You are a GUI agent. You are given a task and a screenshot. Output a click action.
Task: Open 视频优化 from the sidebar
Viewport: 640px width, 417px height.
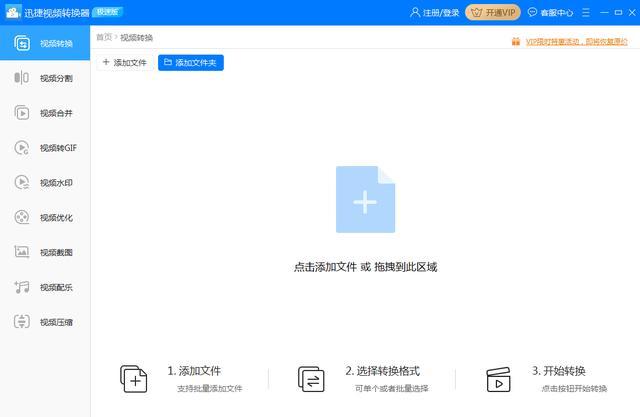coord(45,217)
